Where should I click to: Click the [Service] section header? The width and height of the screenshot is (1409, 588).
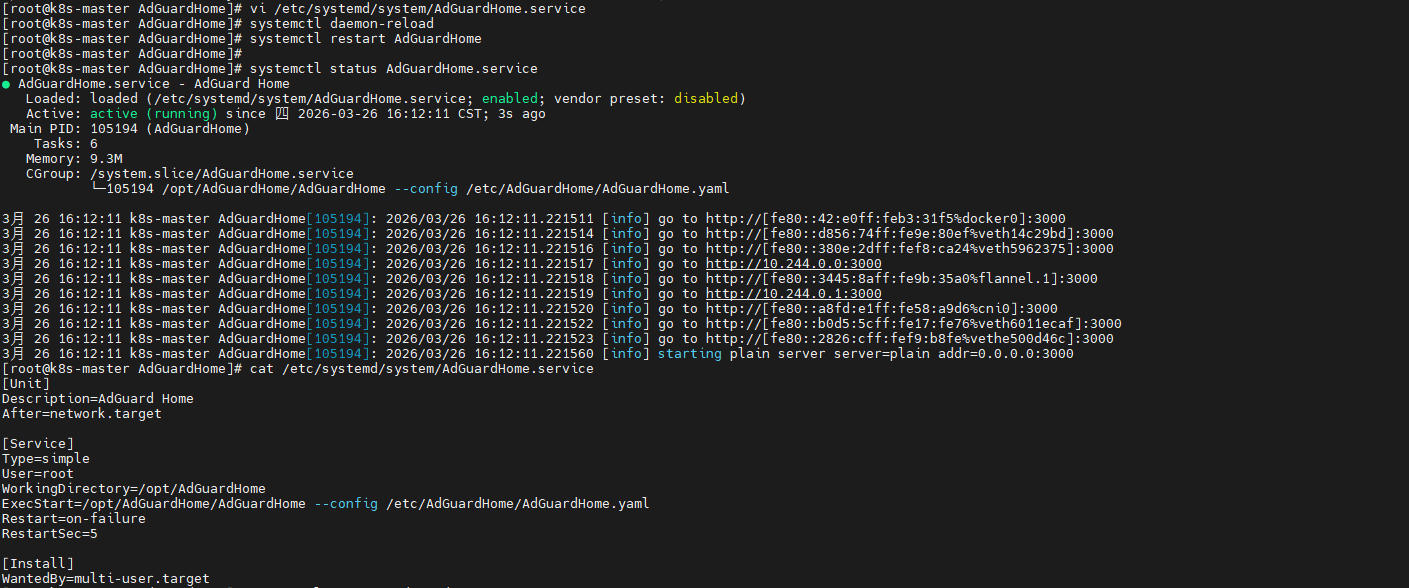38,444
